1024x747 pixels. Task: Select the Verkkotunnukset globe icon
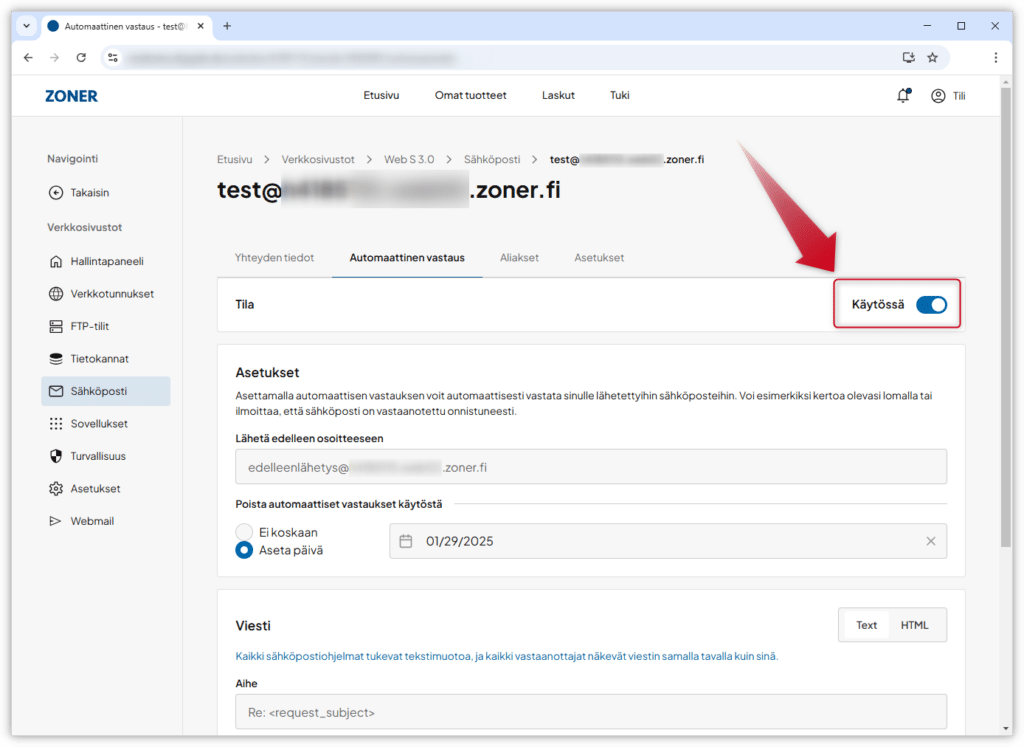click(56, 294)
